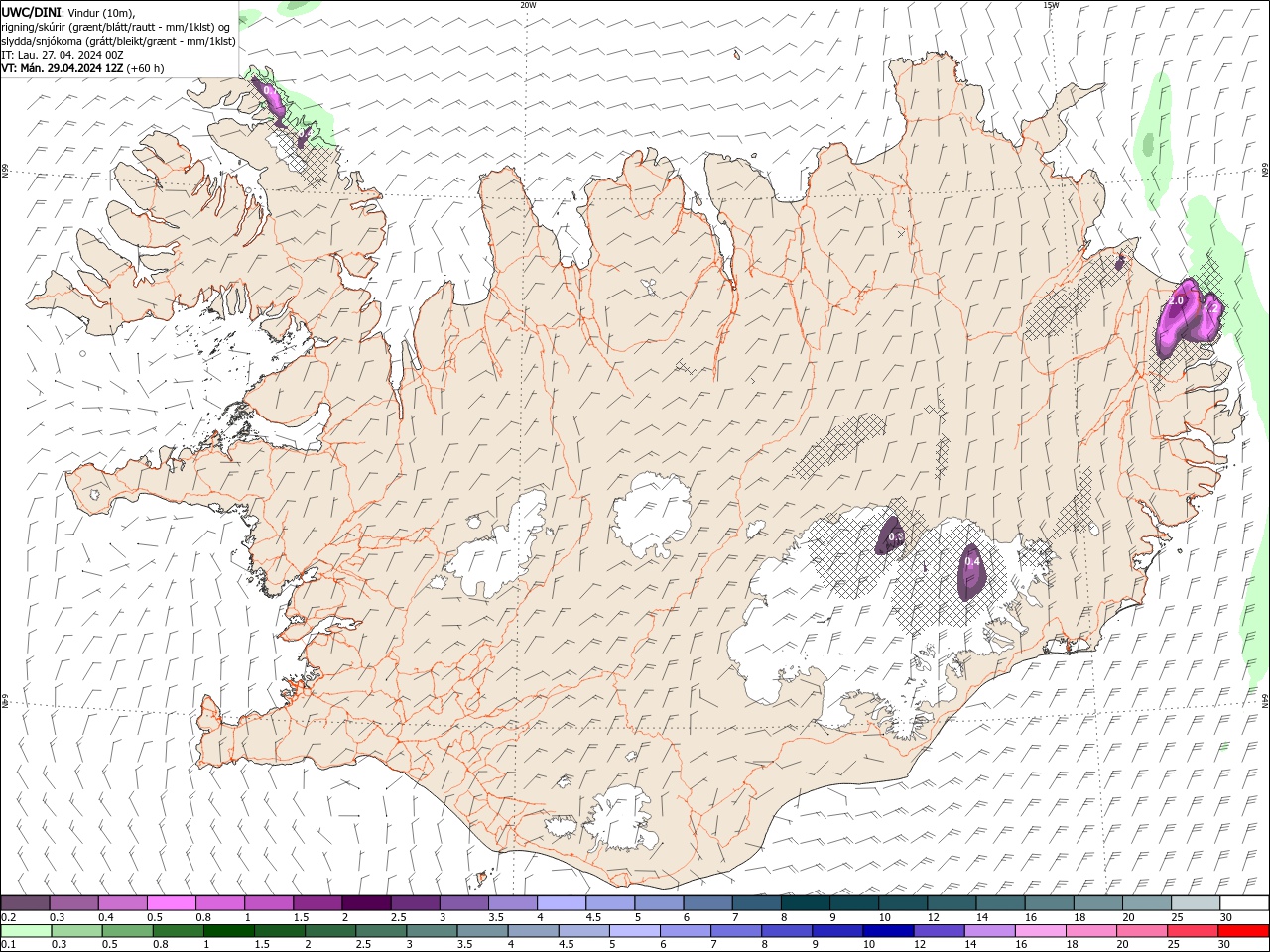Pick the darkest purple swatch at snow value 2
This screenshot has width=1270, height=952.
click(x=366, y=902)
